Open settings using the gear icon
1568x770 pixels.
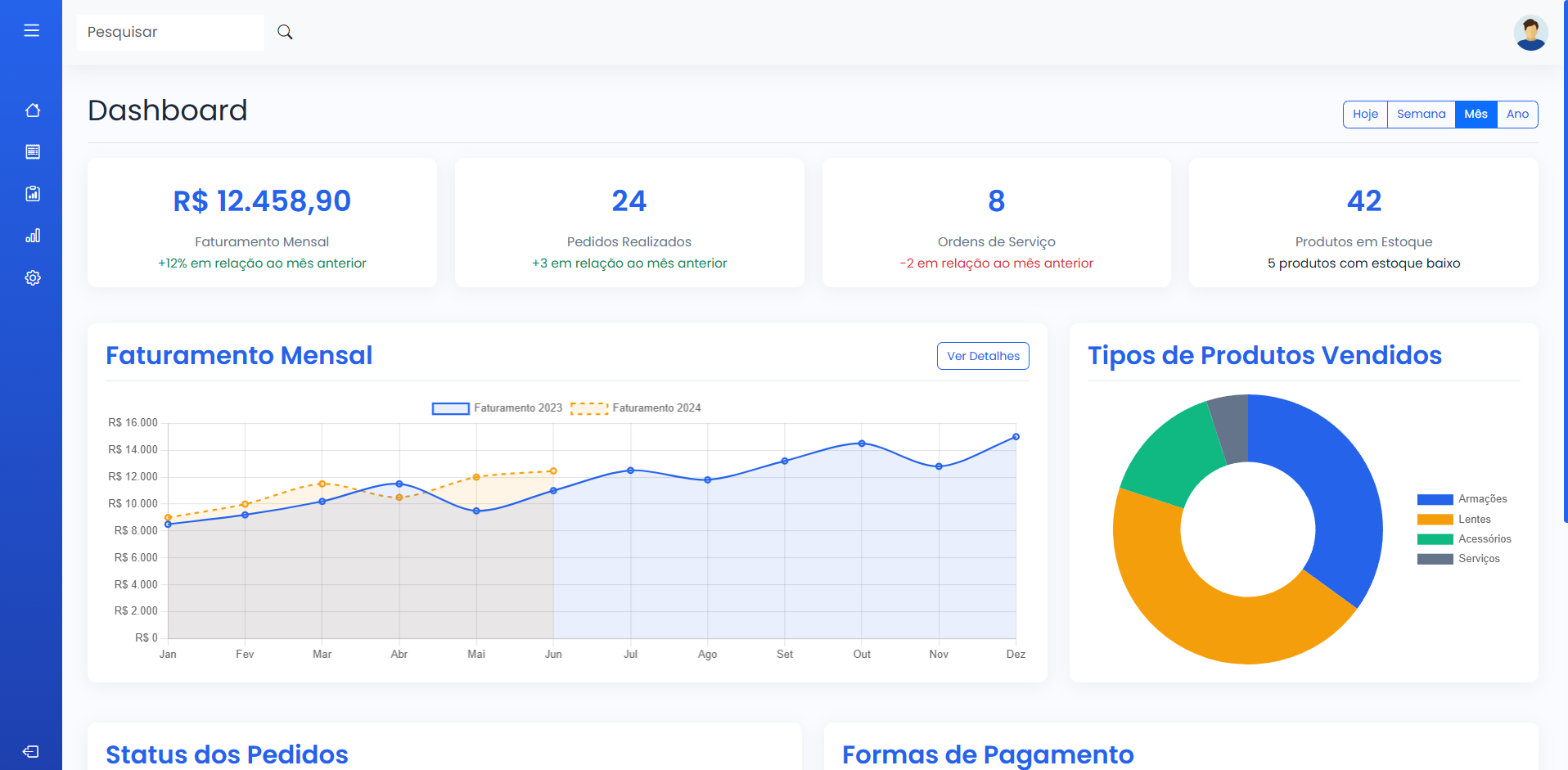[x=33, y=277]
